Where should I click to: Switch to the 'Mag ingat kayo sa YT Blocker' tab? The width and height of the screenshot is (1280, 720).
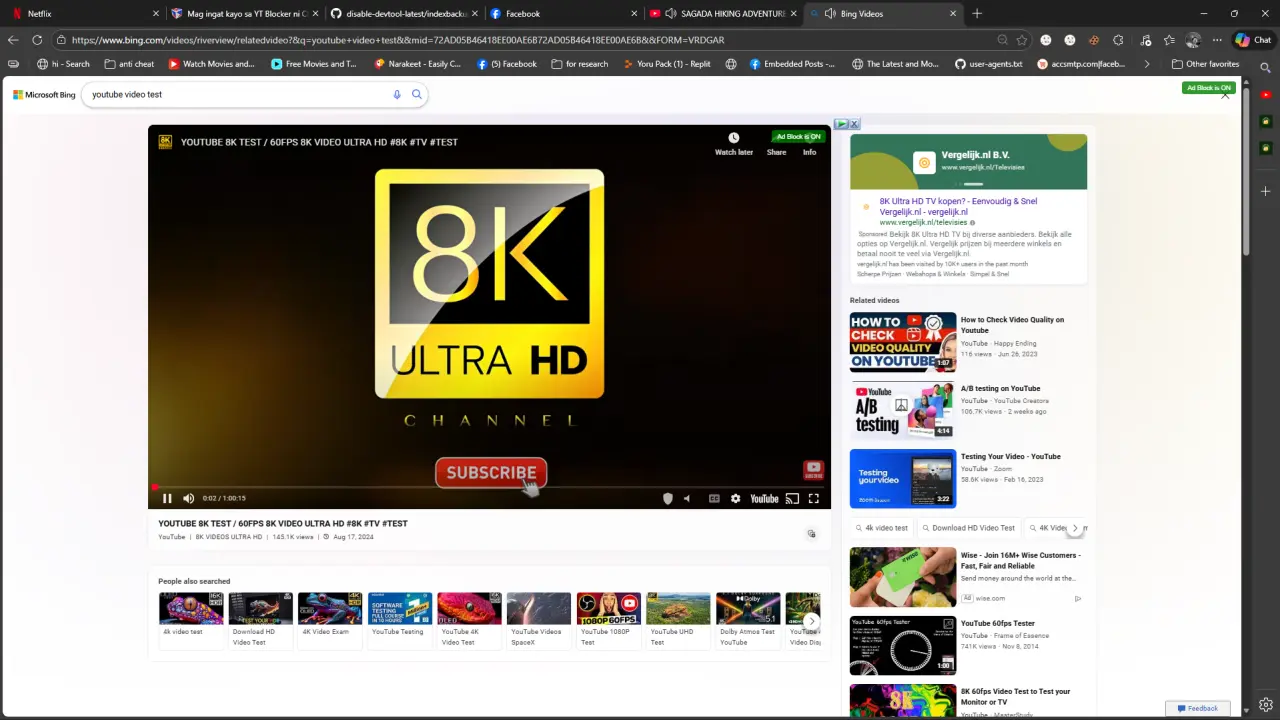(244, 14)
